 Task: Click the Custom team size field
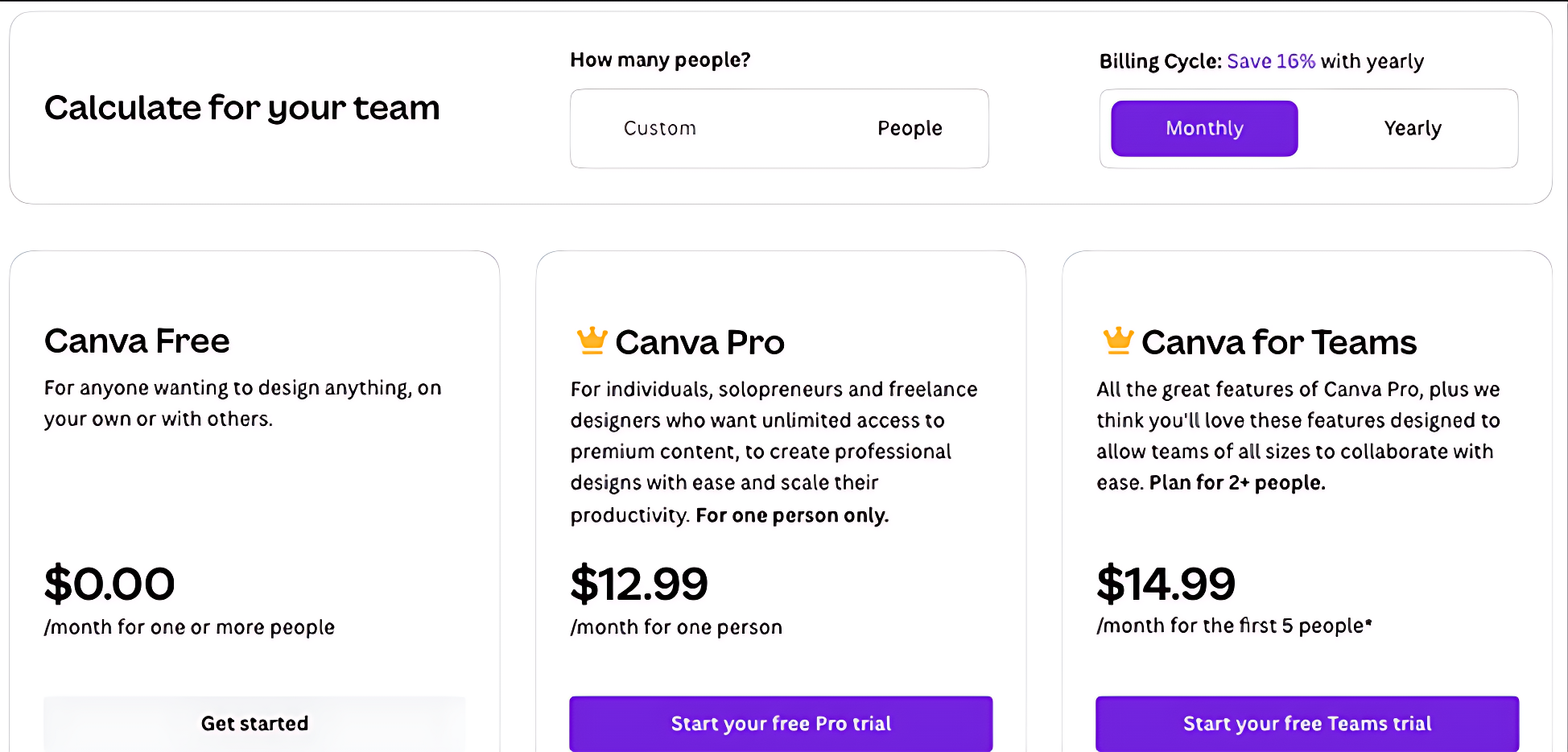click(x=660, y=127)
